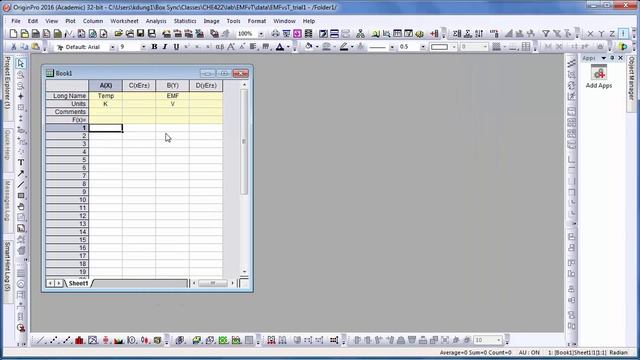The image size is (640, 360).
Task: Click the Book1 horizontal scrollbar
Action: [x=213, y=283]
